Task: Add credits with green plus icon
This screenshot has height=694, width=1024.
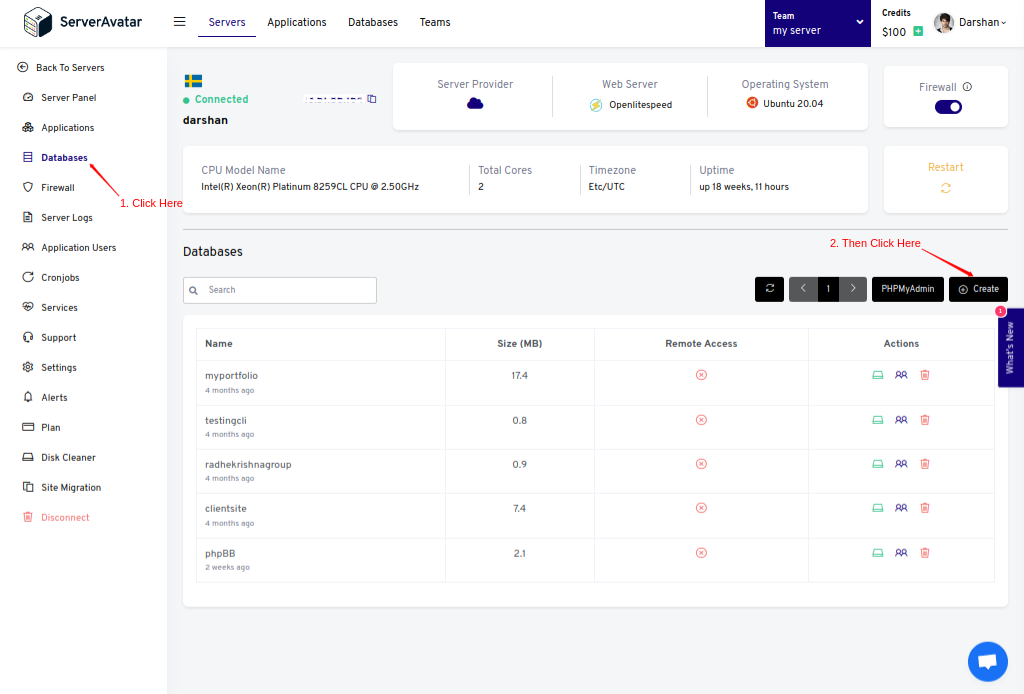Action: tap(918, 31)
